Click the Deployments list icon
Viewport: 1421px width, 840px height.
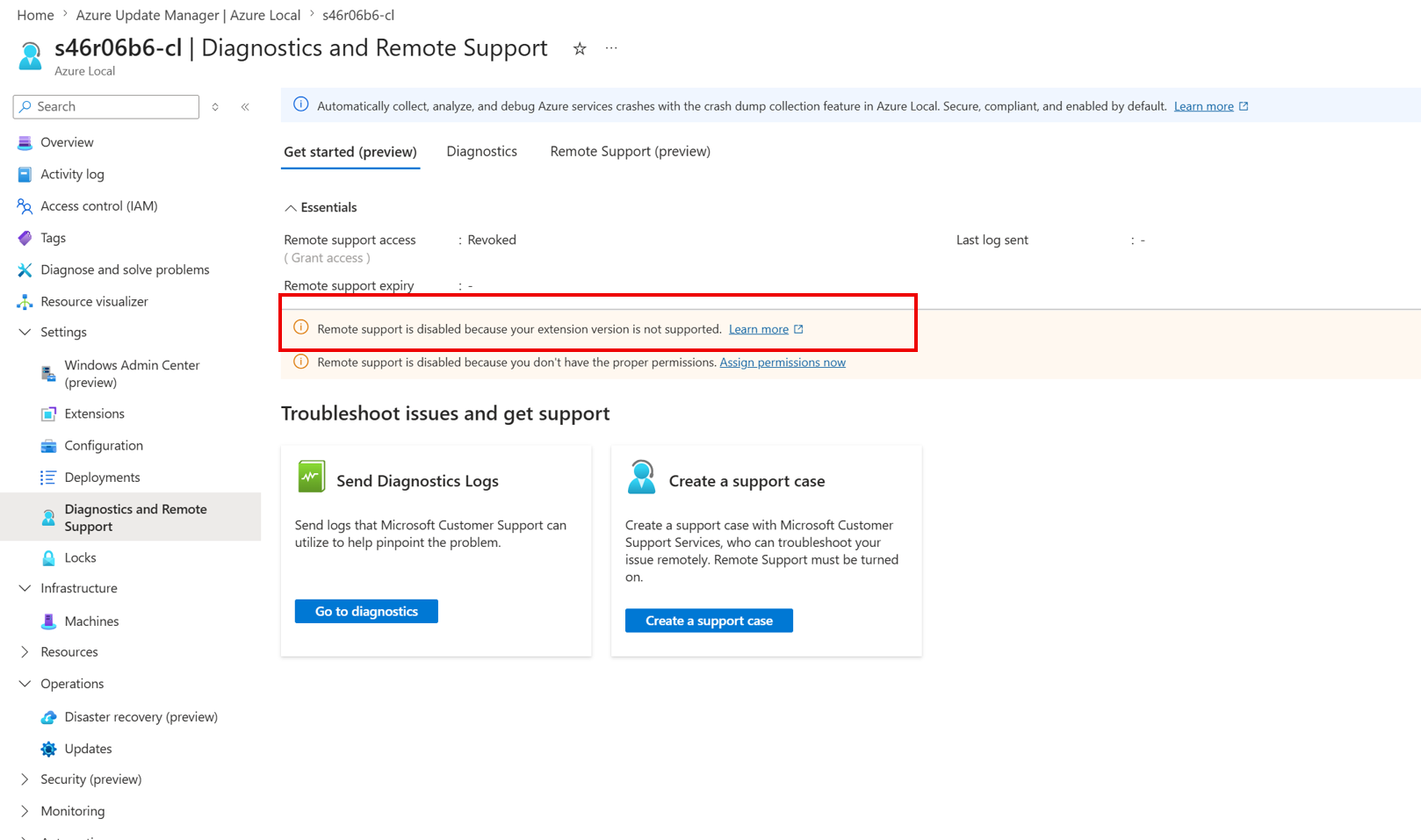[x=48, y=477]
